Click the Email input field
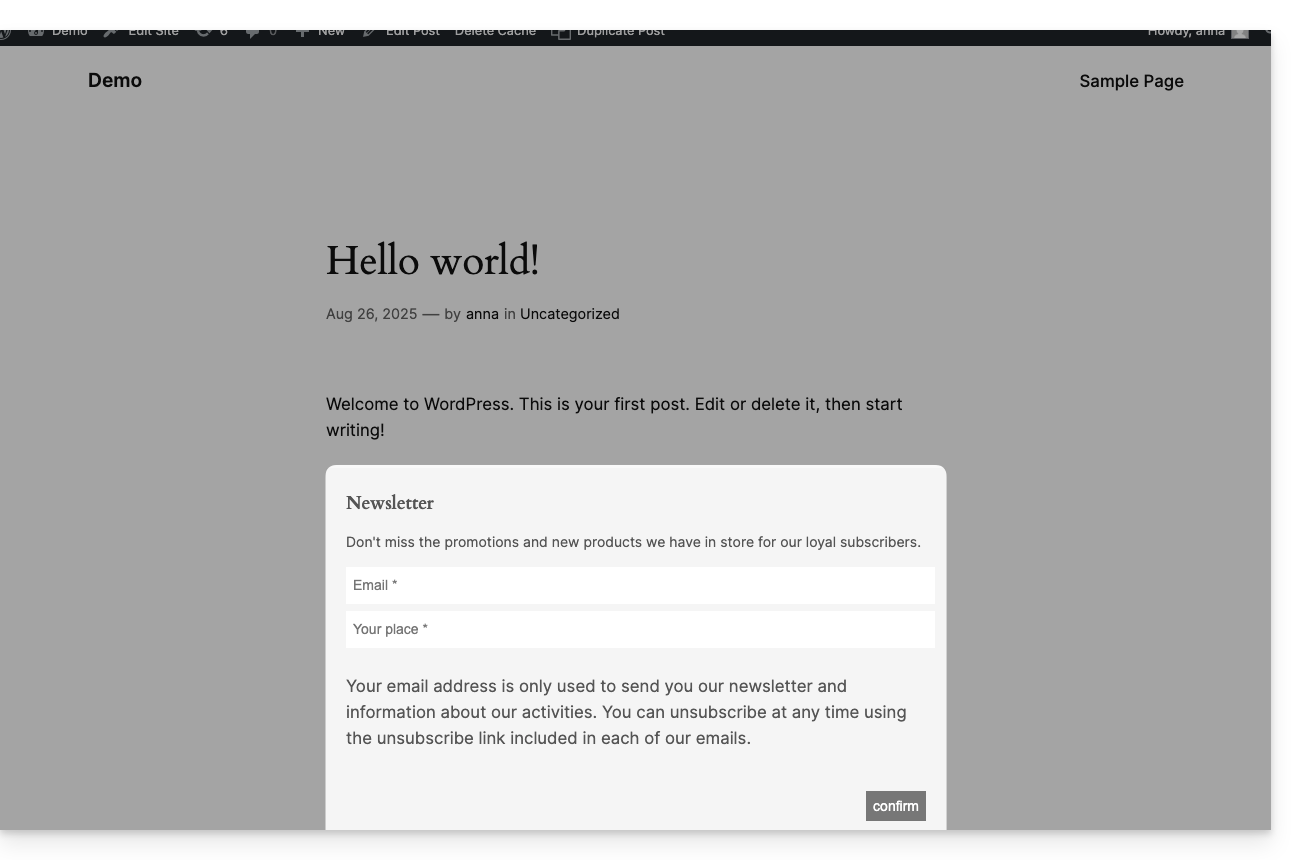Screen dimensions: 1301x860 [x=640, y=585]
